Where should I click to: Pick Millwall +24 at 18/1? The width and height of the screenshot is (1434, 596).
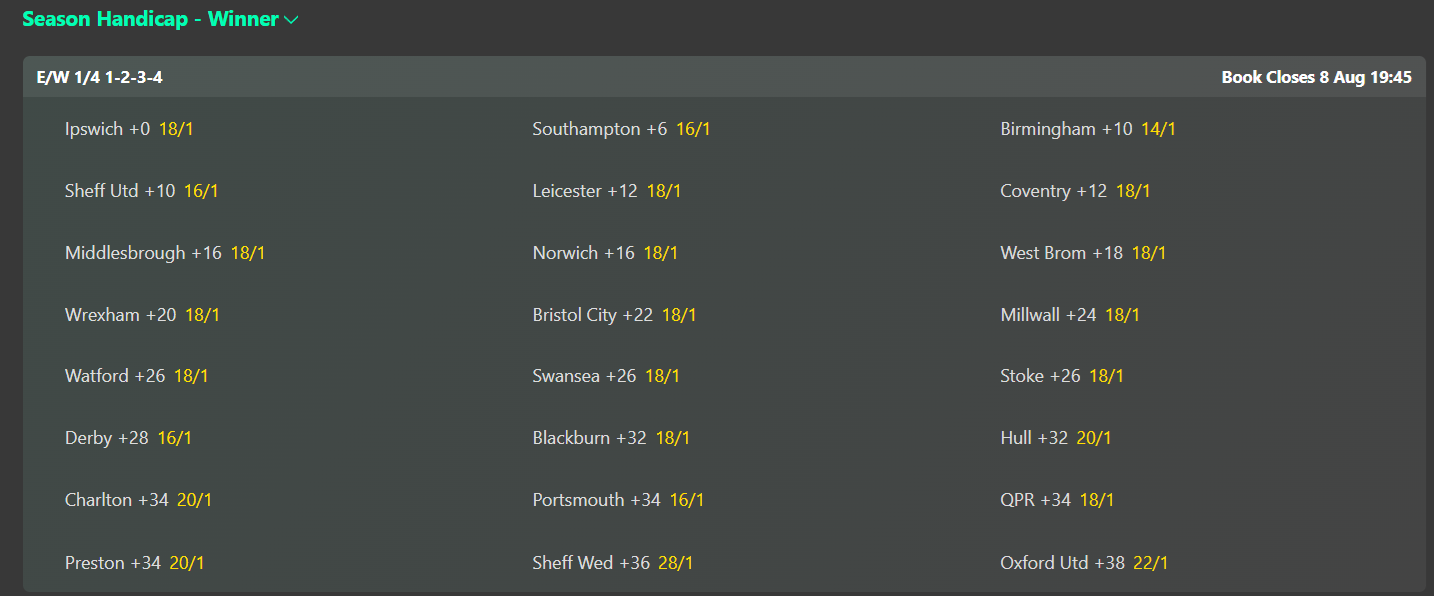[1070, 315]
